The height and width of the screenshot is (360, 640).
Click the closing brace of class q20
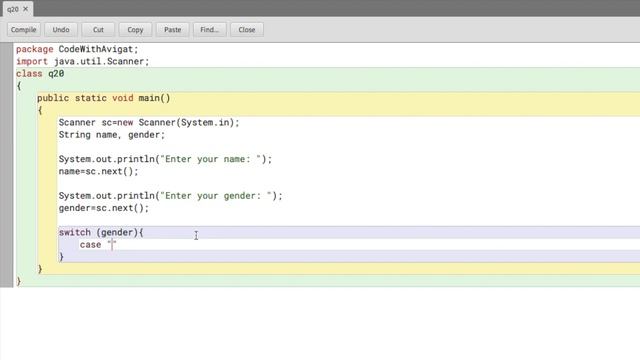click(19, 281)
